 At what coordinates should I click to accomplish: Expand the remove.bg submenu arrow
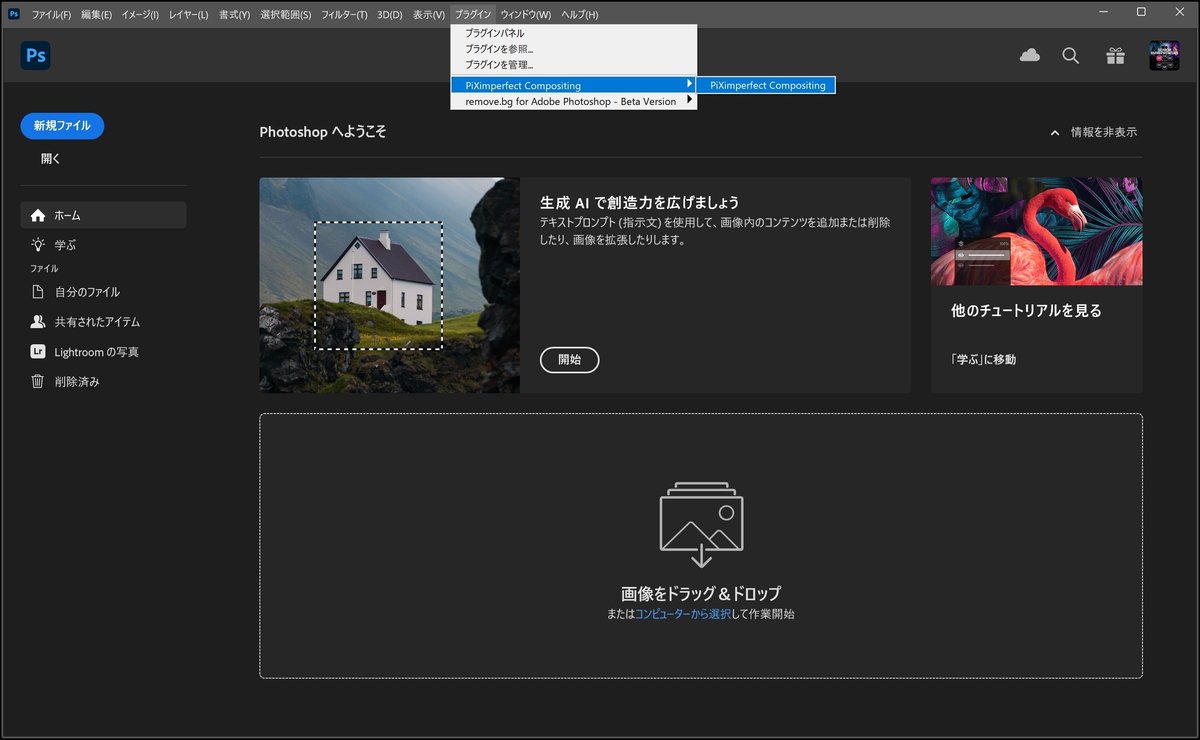[689, 101]
